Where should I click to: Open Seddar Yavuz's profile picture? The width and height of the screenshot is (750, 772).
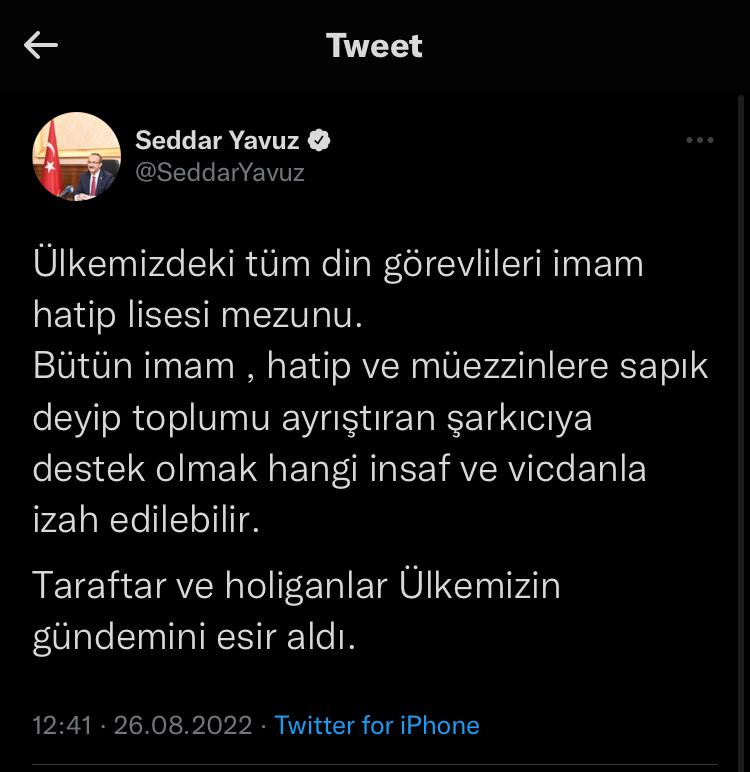tap(77, 156)
